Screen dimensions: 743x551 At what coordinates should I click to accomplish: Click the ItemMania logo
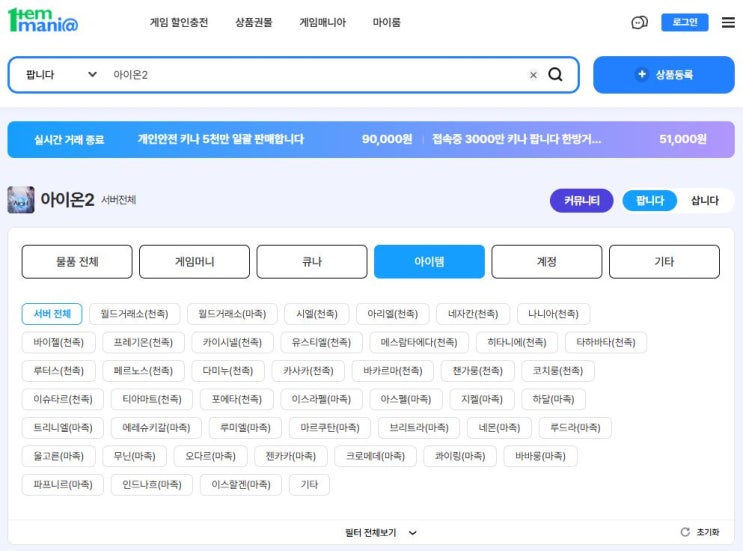coord(43,20)
